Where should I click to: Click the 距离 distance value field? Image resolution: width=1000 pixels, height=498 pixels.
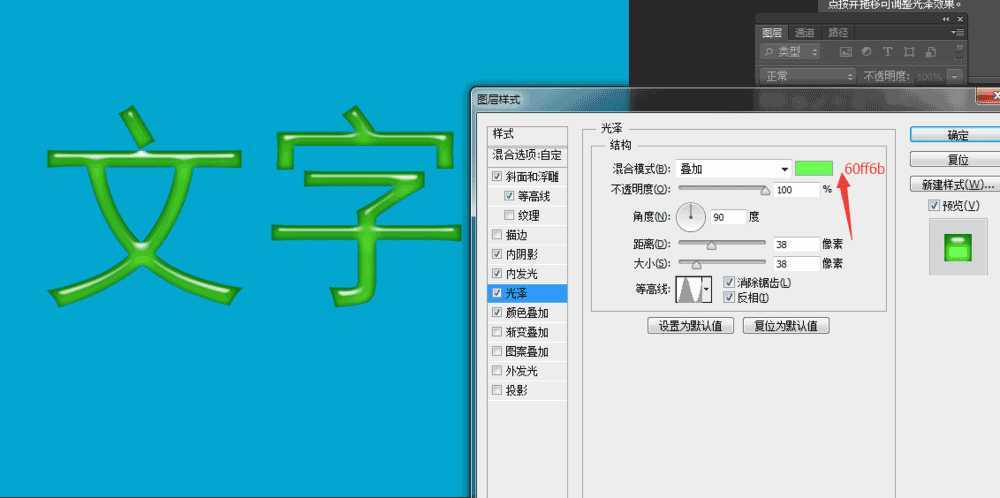click(794, 243)
